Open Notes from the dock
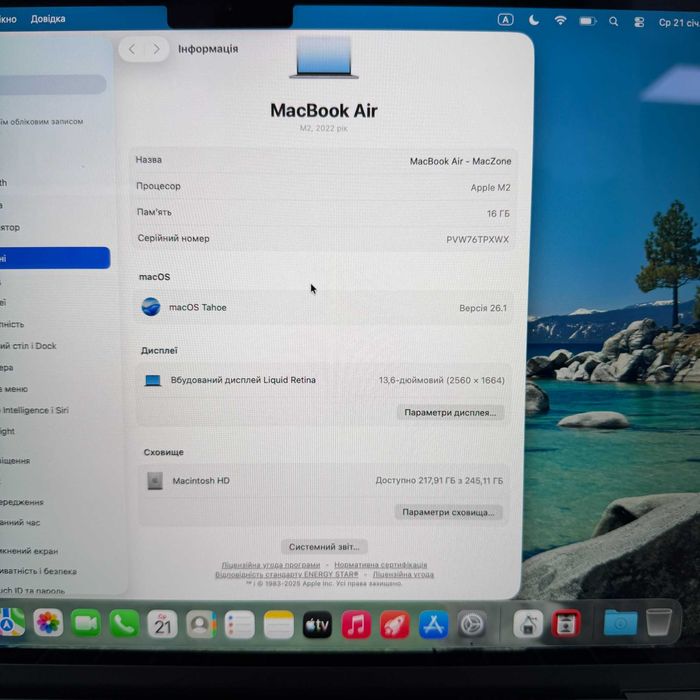 [x=279, y=625]
